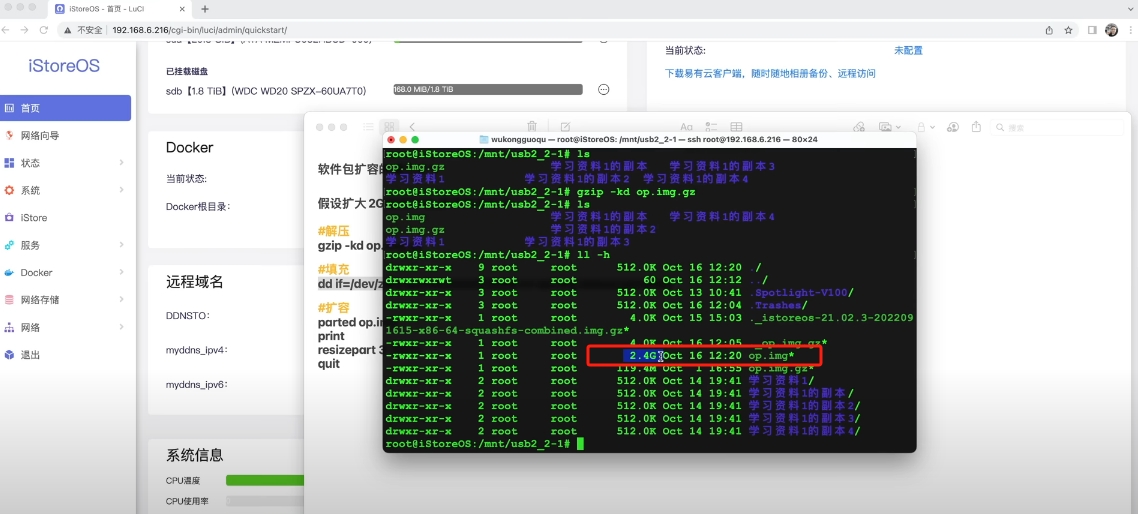Click the 网络 icon in sidebar
This screenshot has width=1138, height=514.
point(9,327)
